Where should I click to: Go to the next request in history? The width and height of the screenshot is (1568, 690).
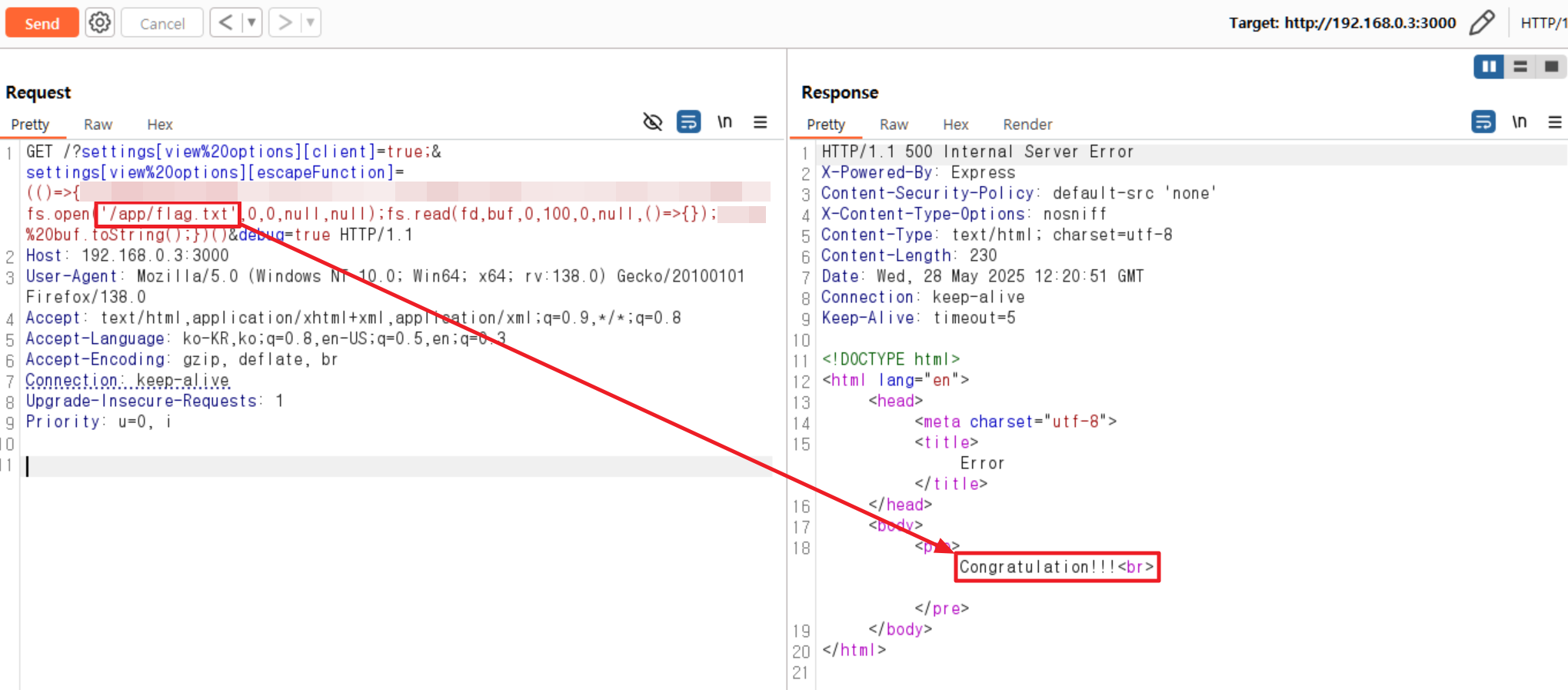[285, 23]
